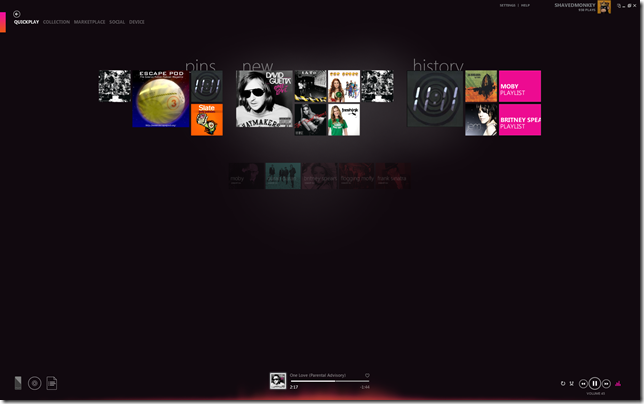Open now playing album art thumbnail

[278, 381]
